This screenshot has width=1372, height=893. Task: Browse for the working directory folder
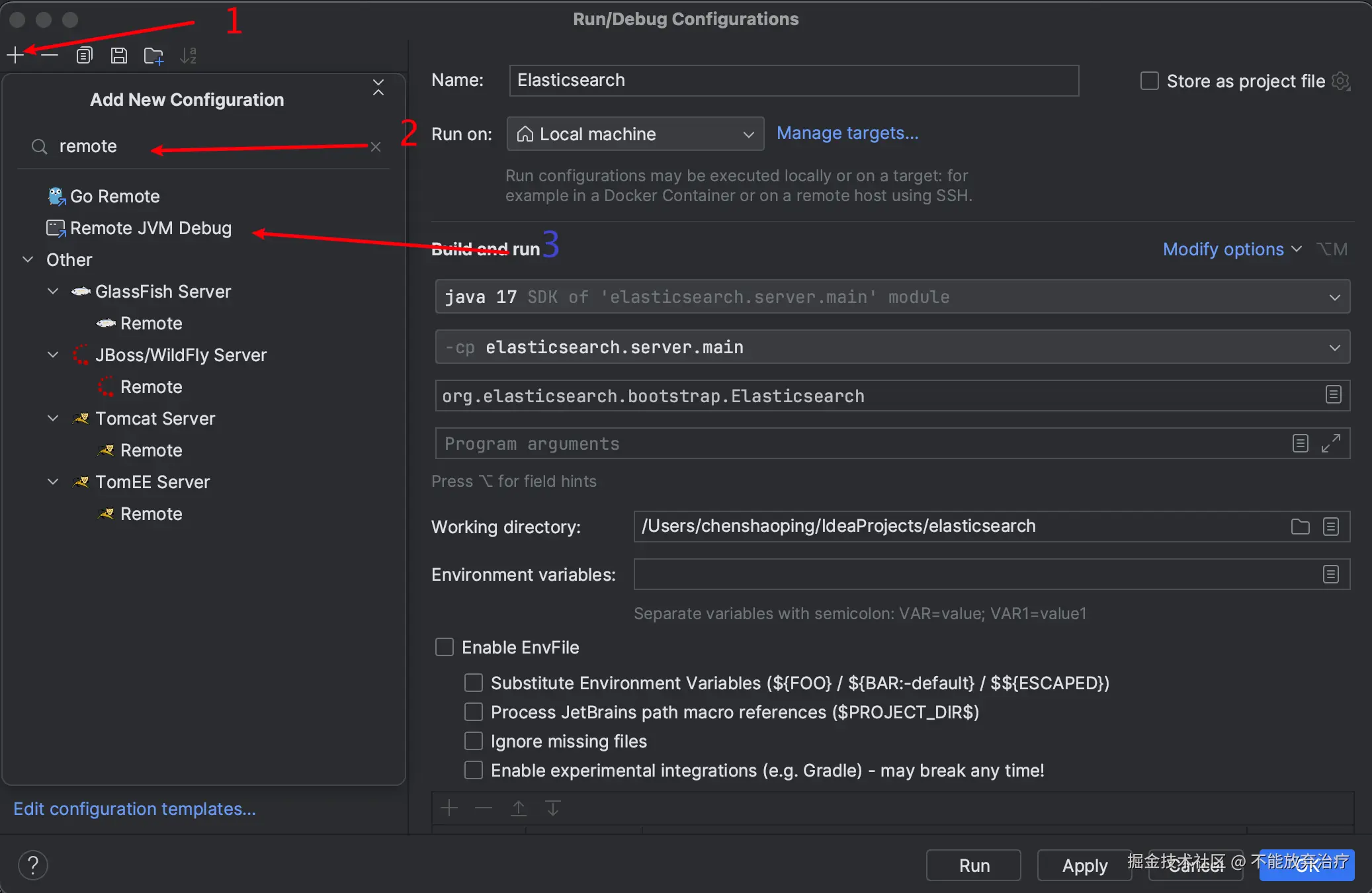point(1300,527)
